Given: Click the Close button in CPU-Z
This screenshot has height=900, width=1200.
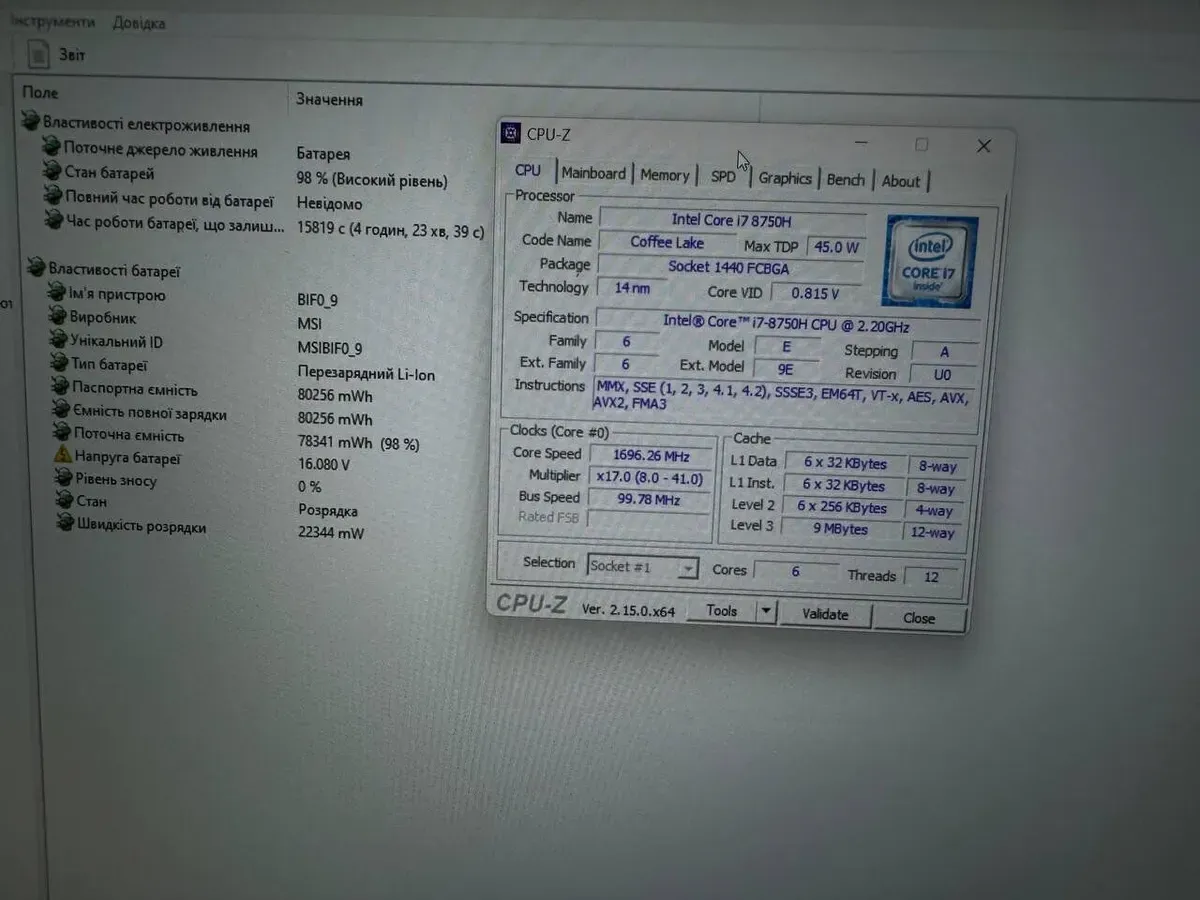Looking at the screenshot, I should click(x=918, y=618).
